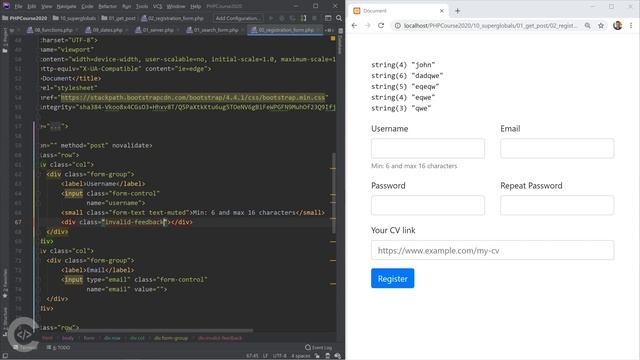Viewport: 640px width, 360px height.
Task: Toggle fold marker at line 62 div
Action: [x=39, y=174]
